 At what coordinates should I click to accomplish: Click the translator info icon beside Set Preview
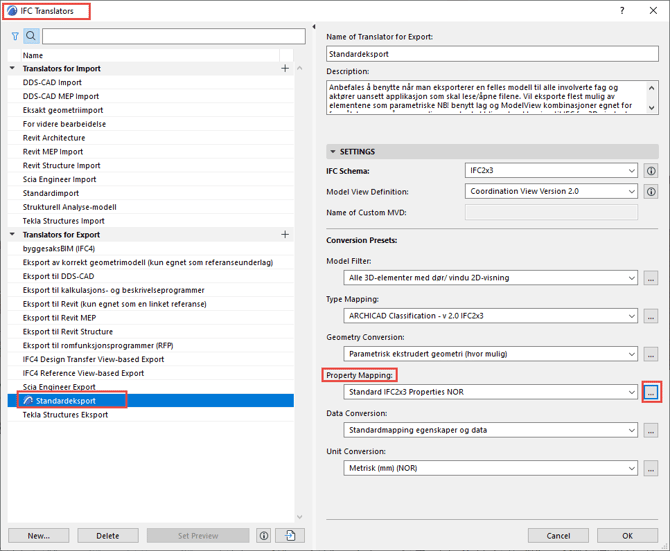264,536
